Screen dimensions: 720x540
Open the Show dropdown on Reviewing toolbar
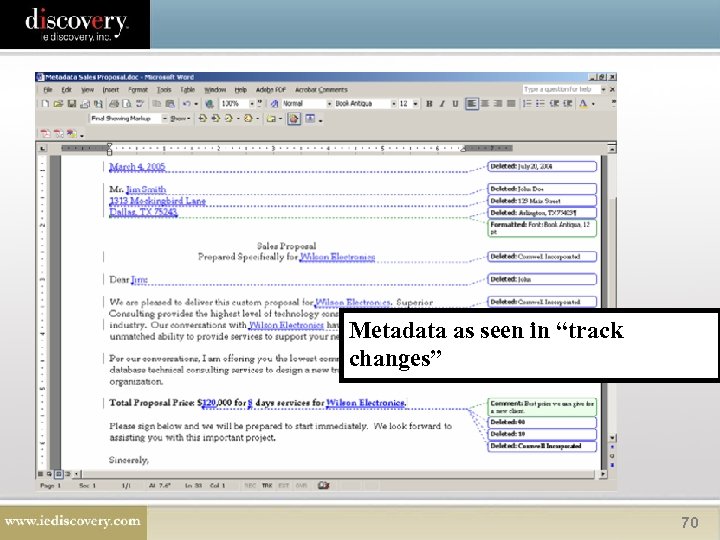click(x=180, y=119)
